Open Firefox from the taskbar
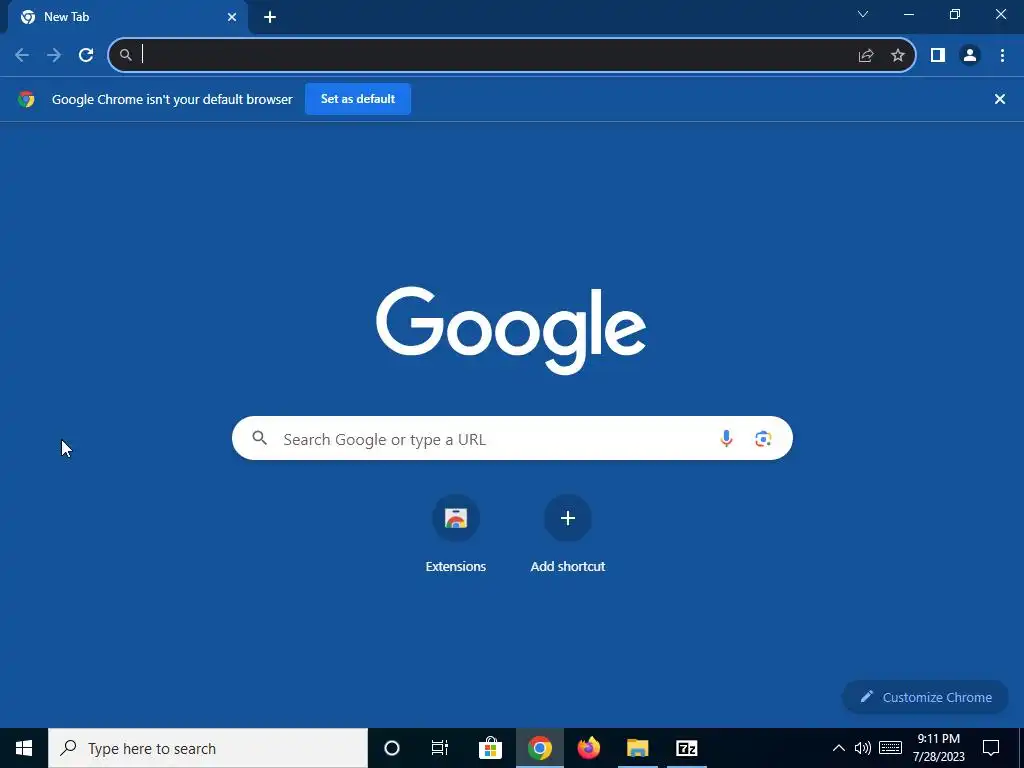The height and width of the screenshot is (768, 1024). [588, 748]
